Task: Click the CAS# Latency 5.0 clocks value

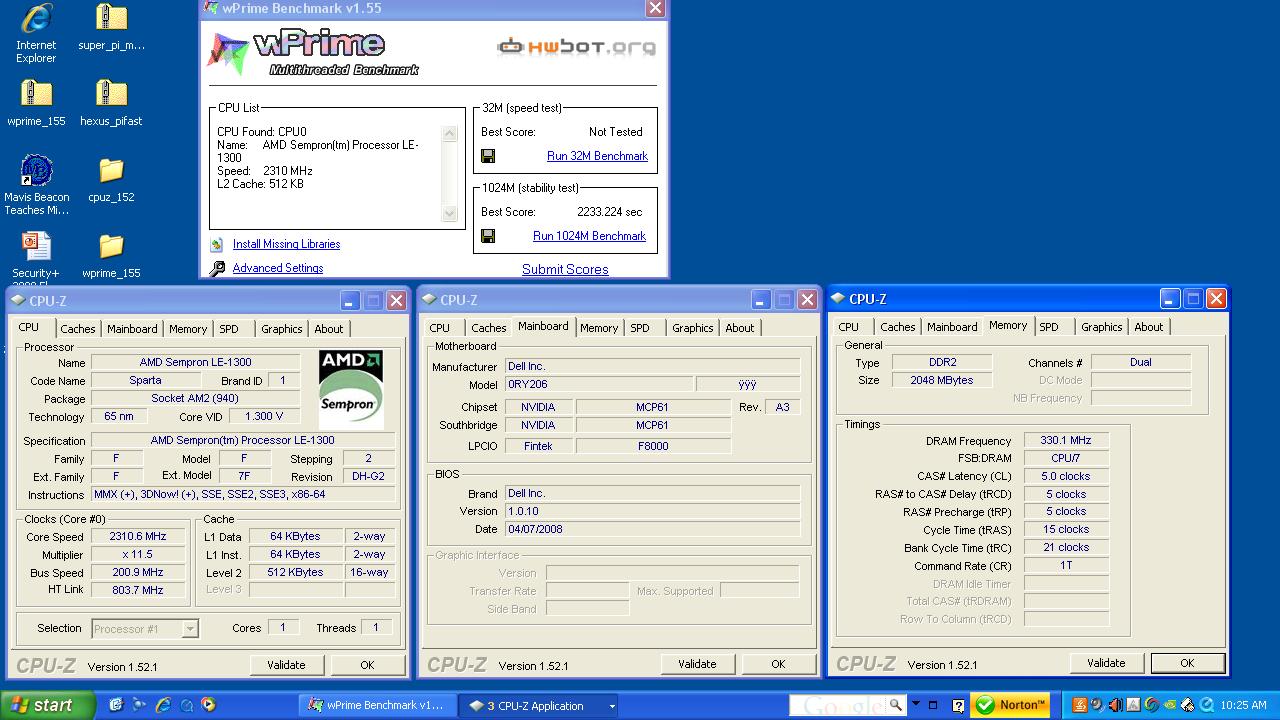Action: click(x=1066, y=476)
